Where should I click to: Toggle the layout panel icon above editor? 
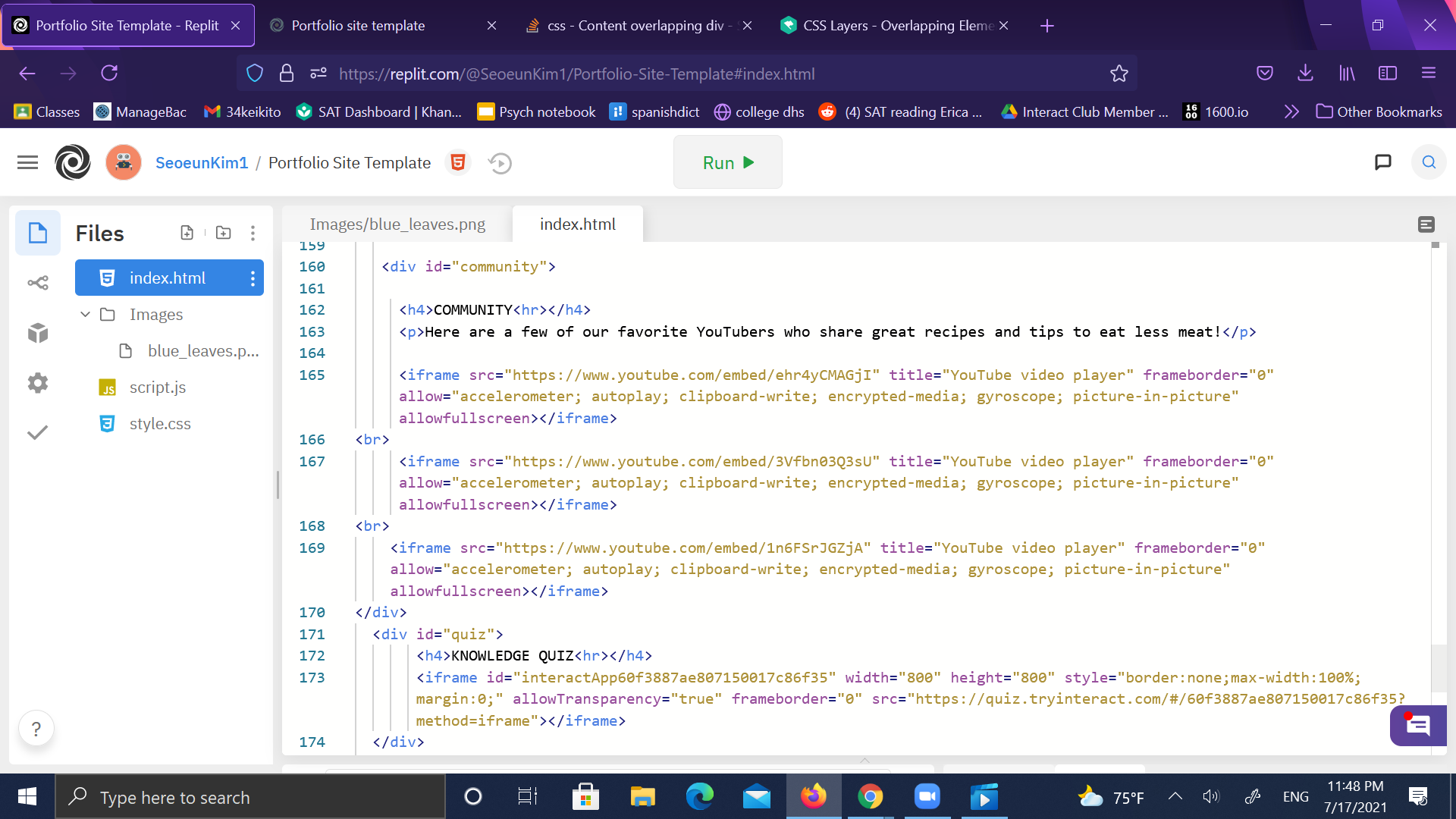(x=1426, y=224)
